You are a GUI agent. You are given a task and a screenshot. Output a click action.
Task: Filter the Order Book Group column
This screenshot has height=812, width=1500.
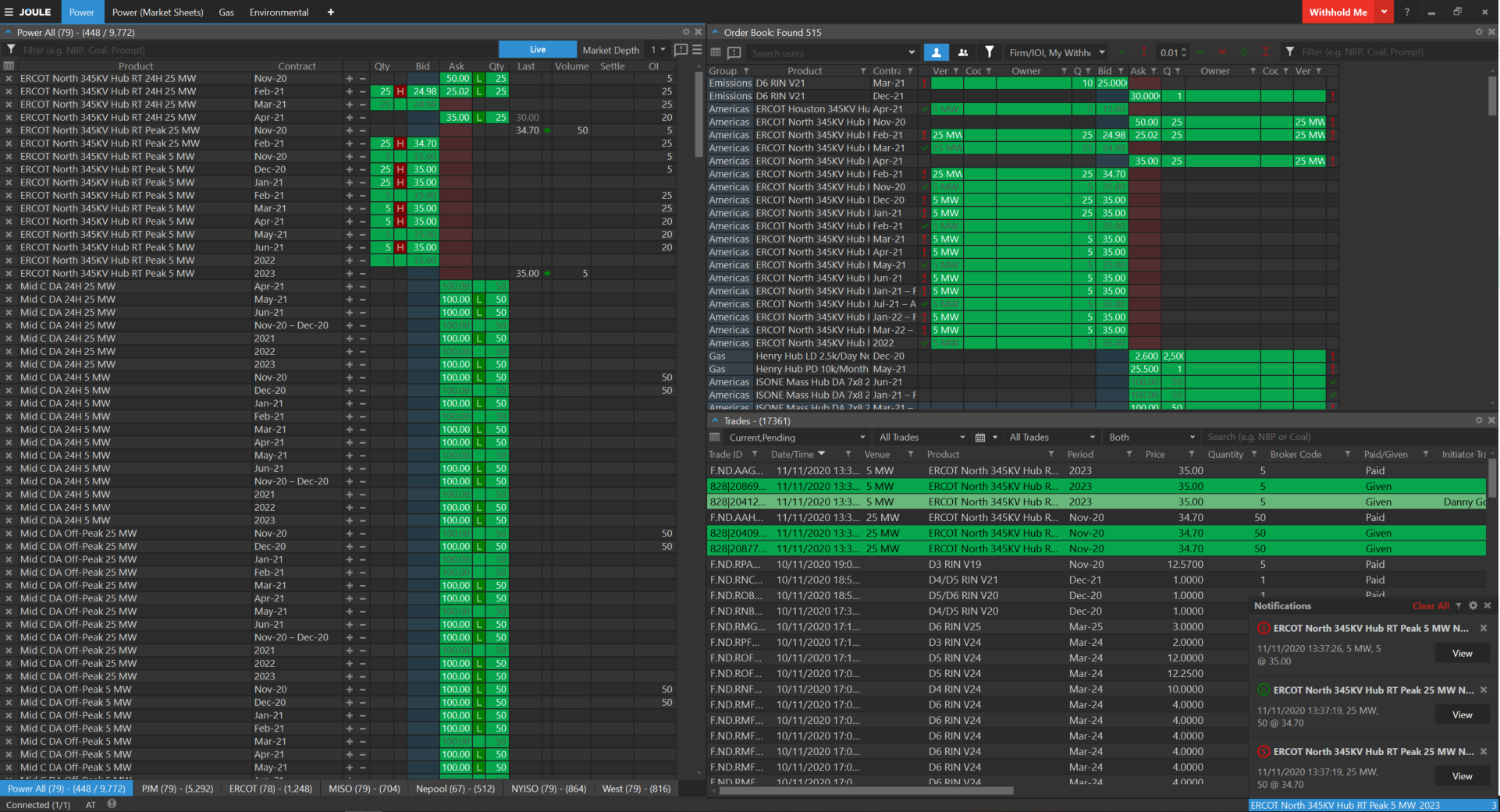746,71
